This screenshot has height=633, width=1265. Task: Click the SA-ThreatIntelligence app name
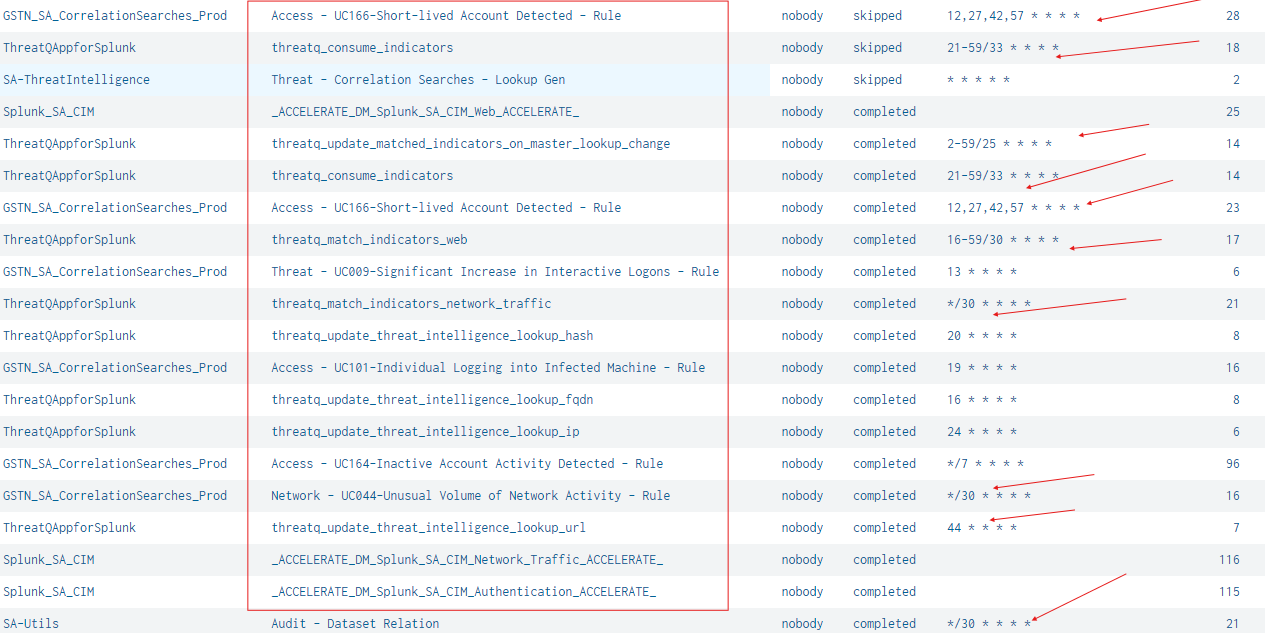[x=76, y=80]
